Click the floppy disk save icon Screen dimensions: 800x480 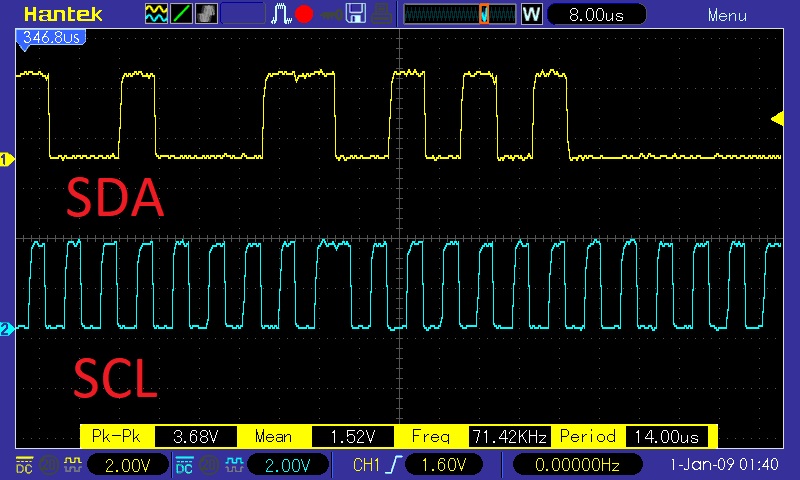click(356, 14)
